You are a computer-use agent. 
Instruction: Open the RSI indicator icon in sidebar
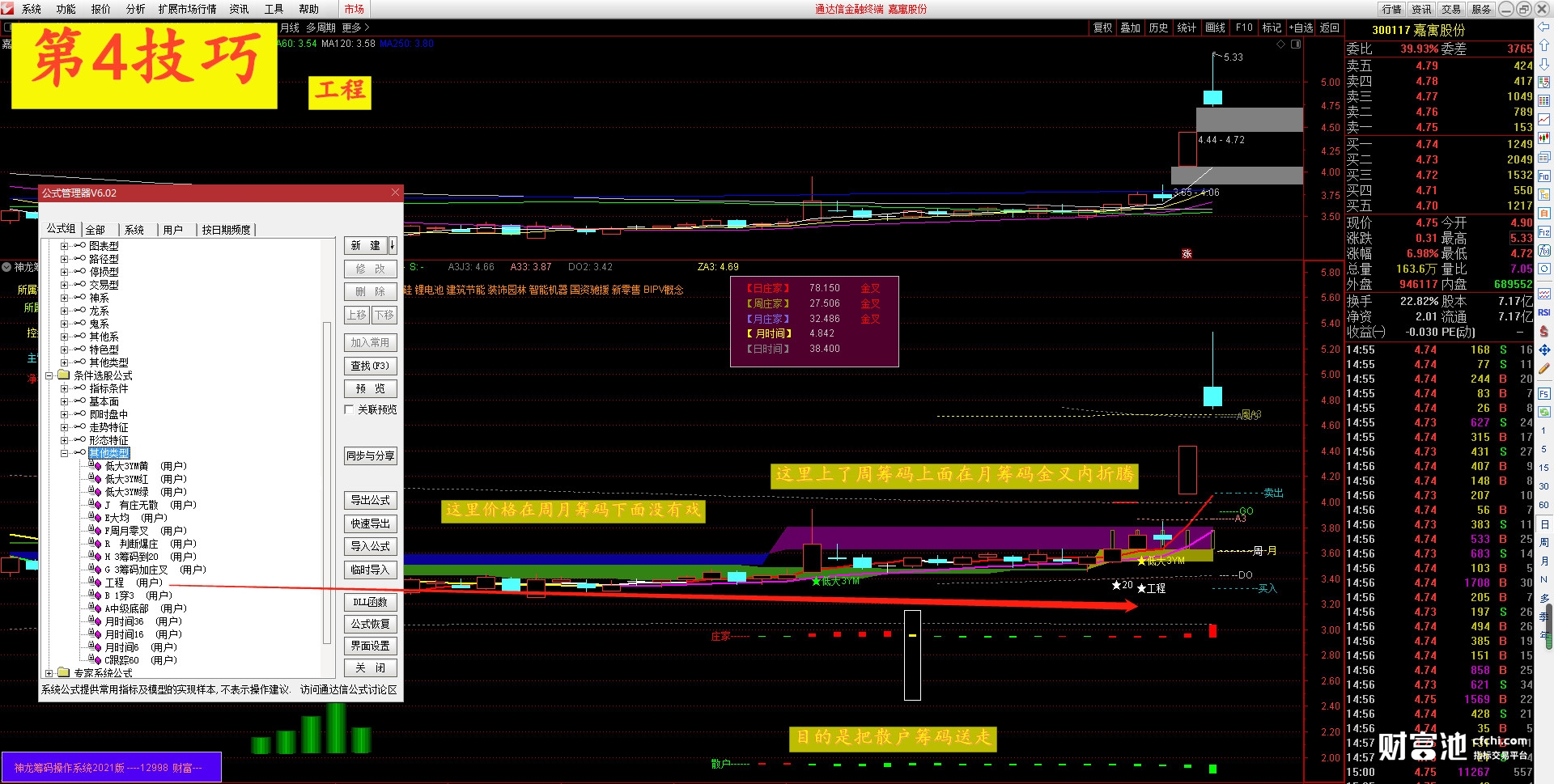pos(1543,312)
